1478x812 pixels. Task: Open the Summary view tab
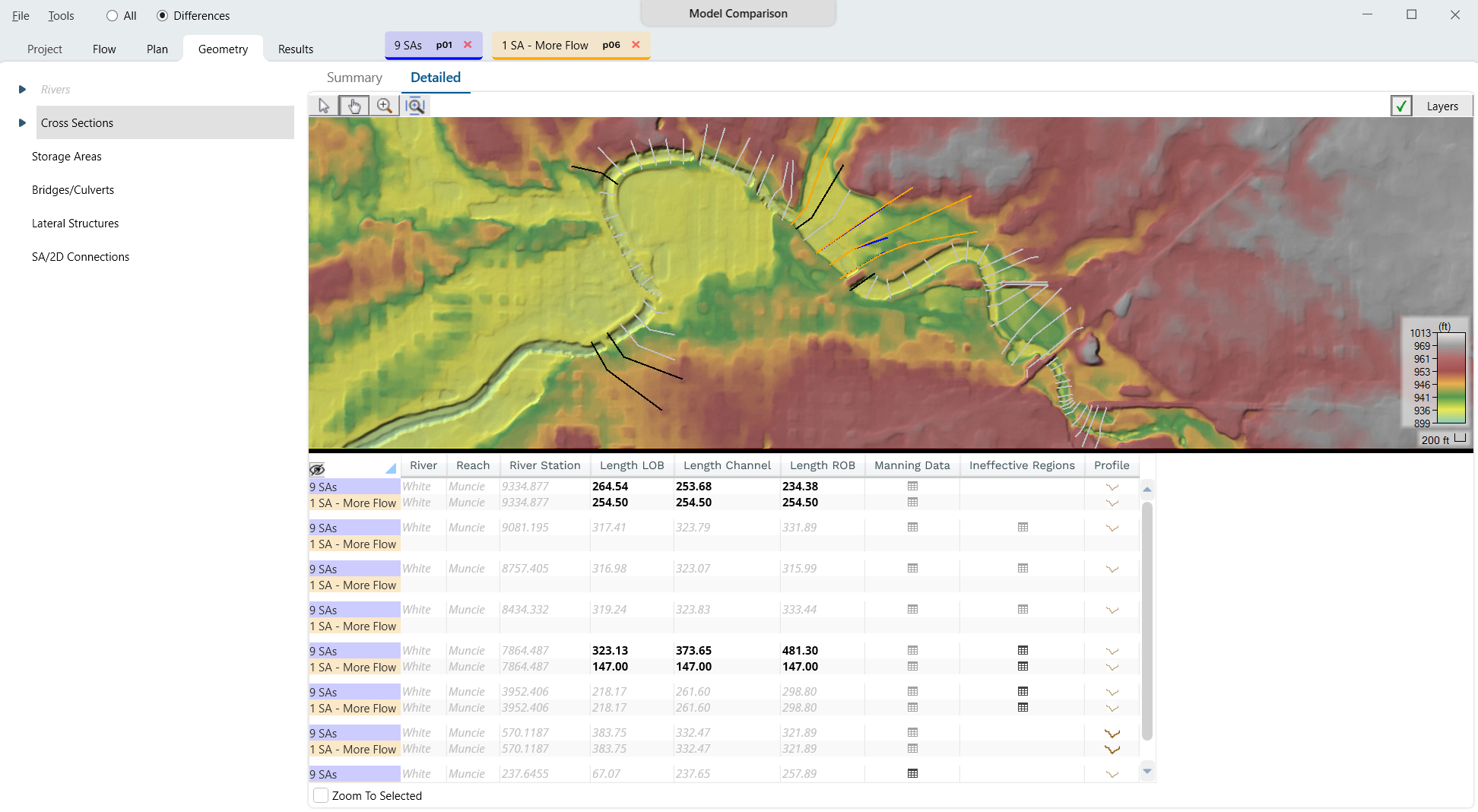pos(354,78)
